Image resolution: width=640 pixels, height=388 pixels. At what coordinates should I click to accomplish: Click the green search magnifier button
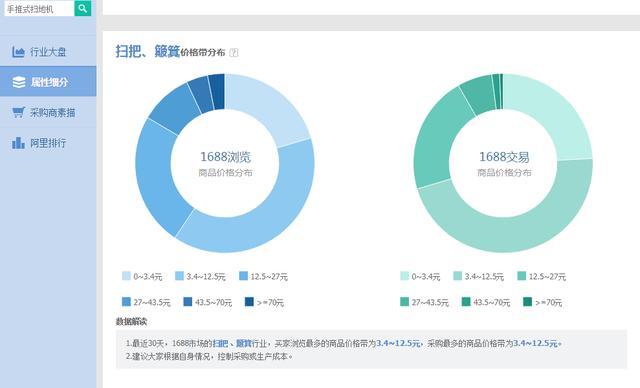click(x=82, y=8)
